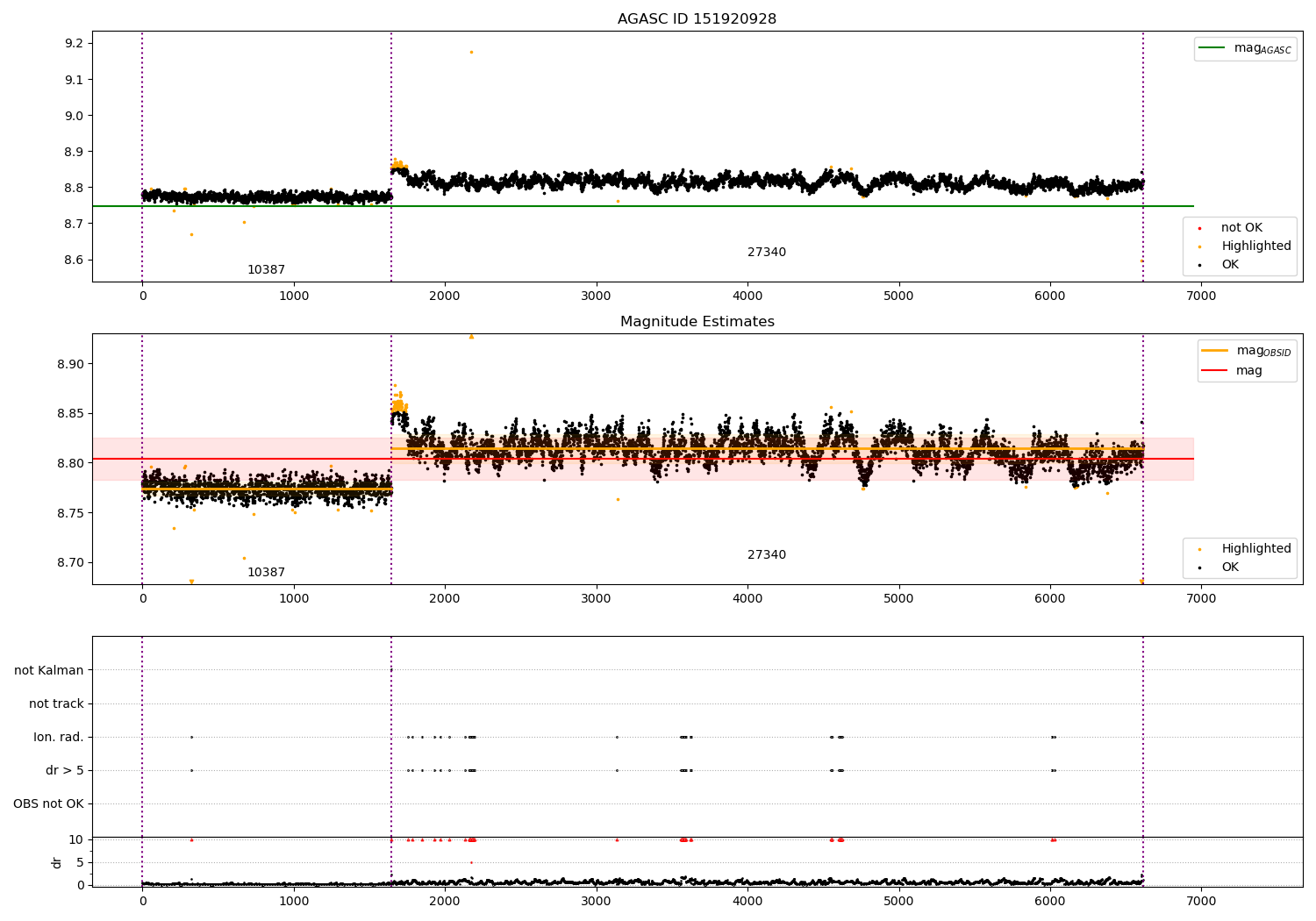
Task: Click the "9.2" y-axis tick label
Action: [74, 44]
